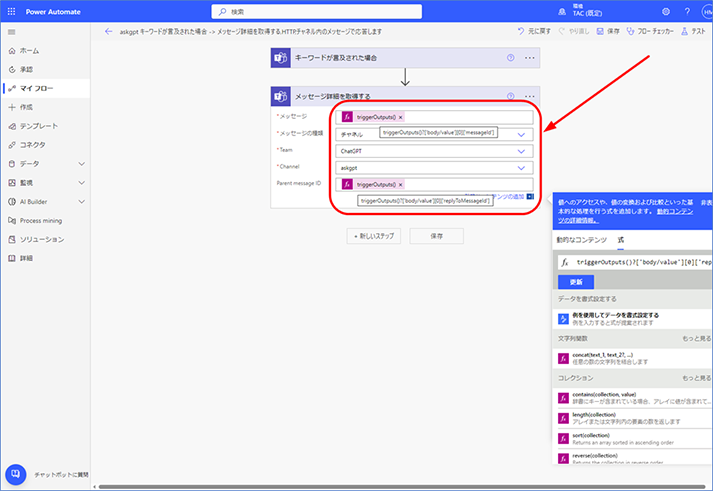Open メッセージの種類 dropdown arrow
713x491 pixels.
pos(521,135)
